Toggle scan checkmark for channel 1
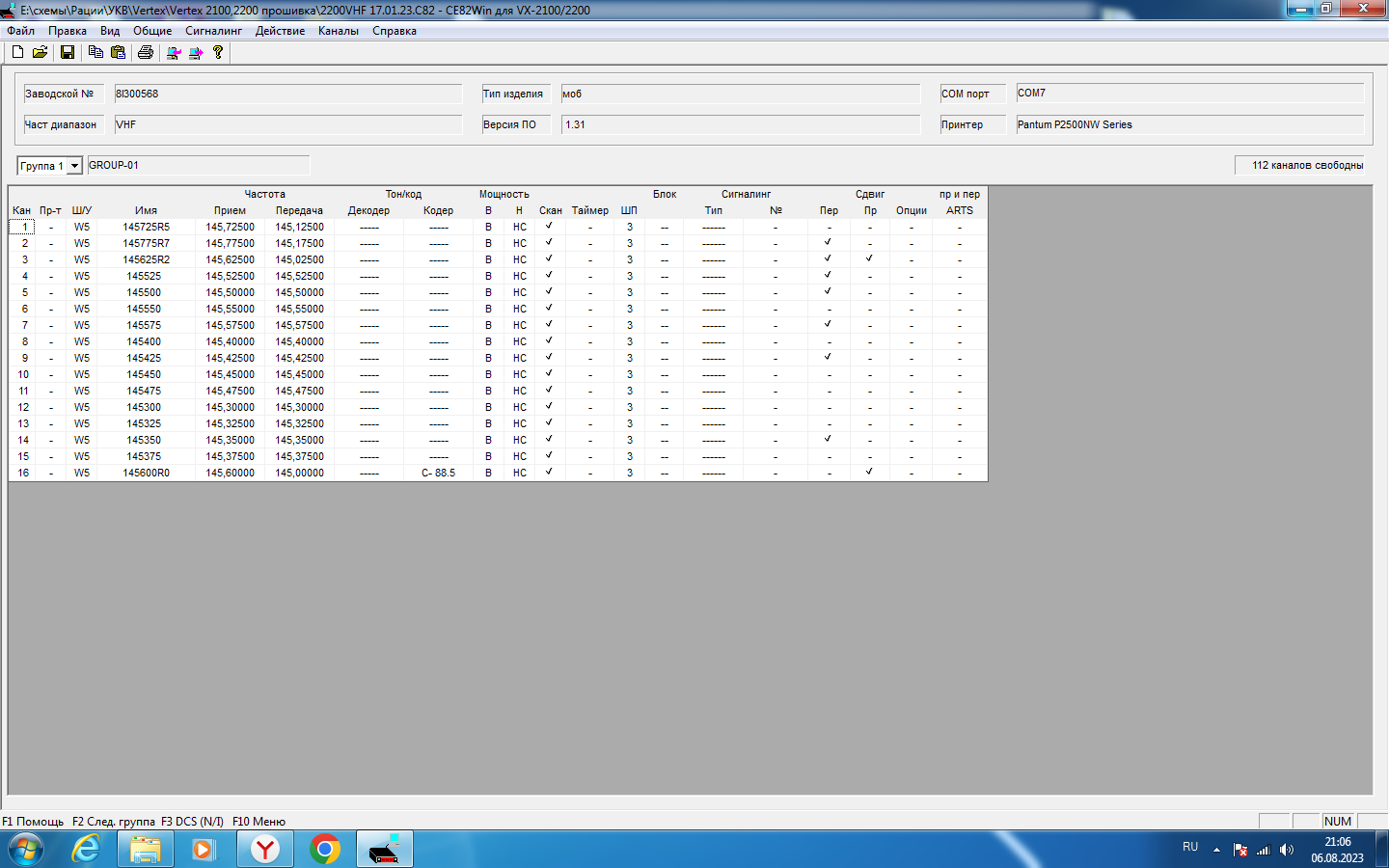This screenshot has width=1389, height=868. (549, 227)
